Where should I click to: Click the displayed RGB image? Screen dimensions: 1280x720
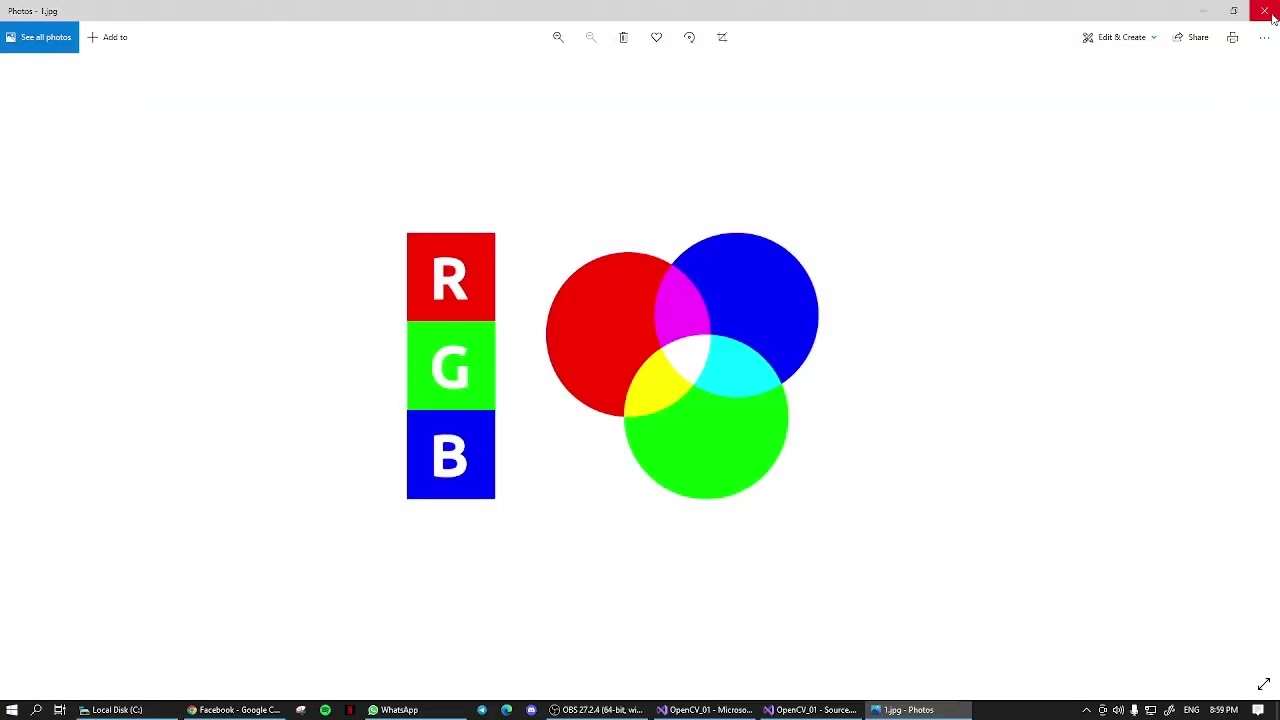click(612, 365)
